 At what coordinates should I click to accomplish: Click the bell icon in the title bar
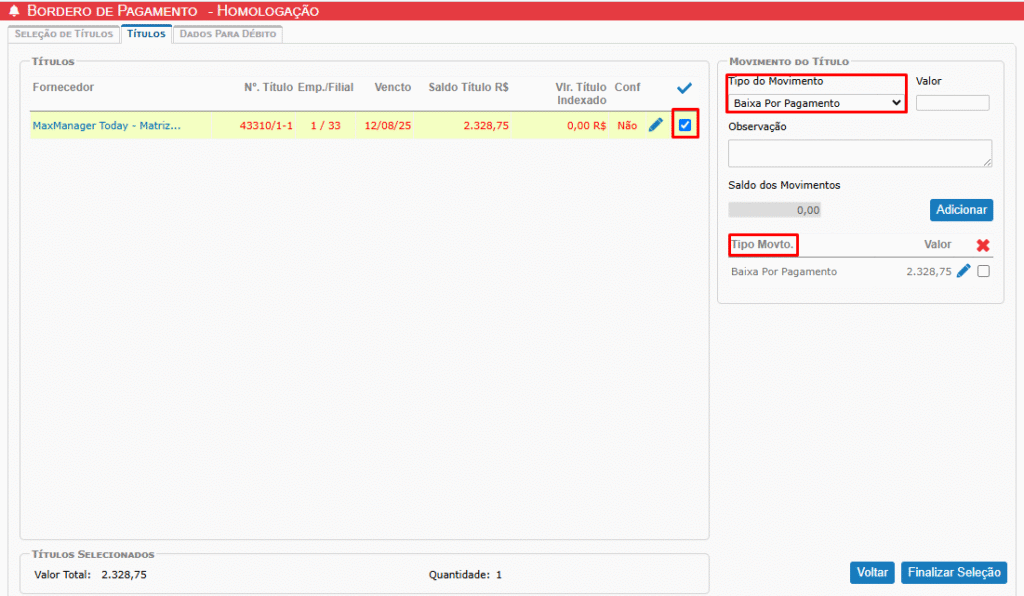click(14, 11)
